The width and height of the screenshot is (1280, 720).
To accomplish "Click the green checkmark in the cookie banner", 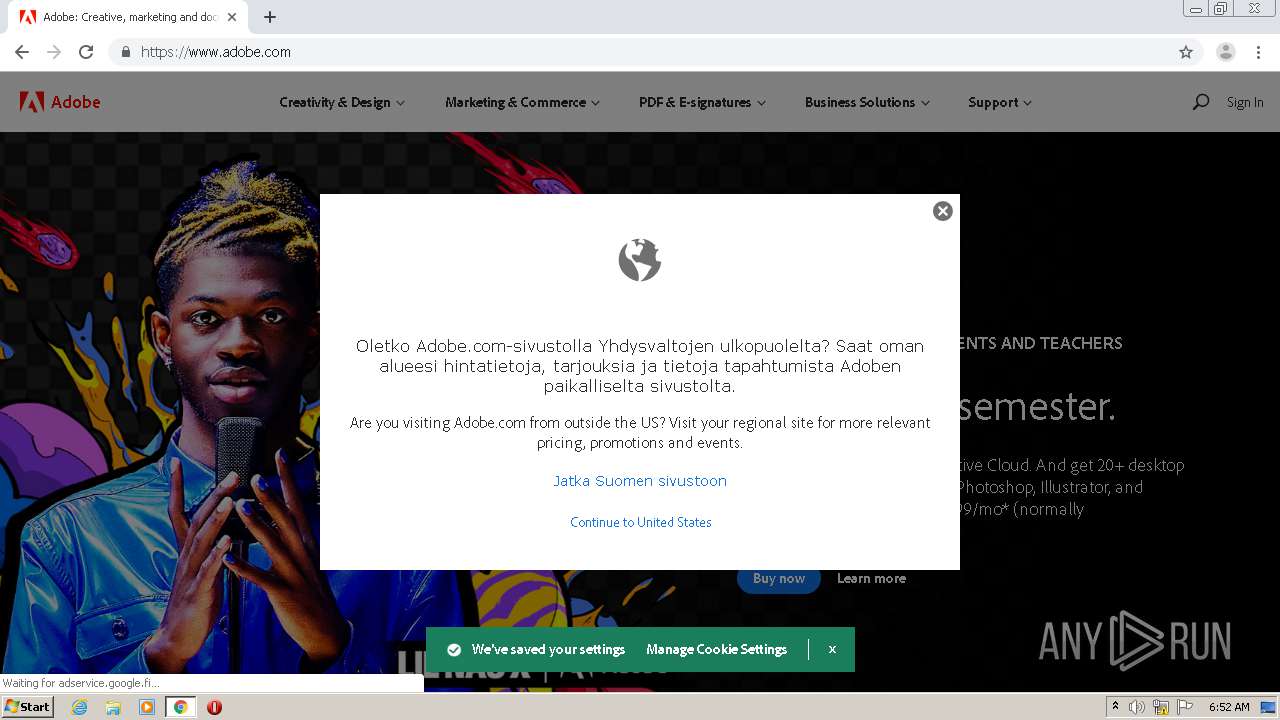I will [x=454, y=650].
